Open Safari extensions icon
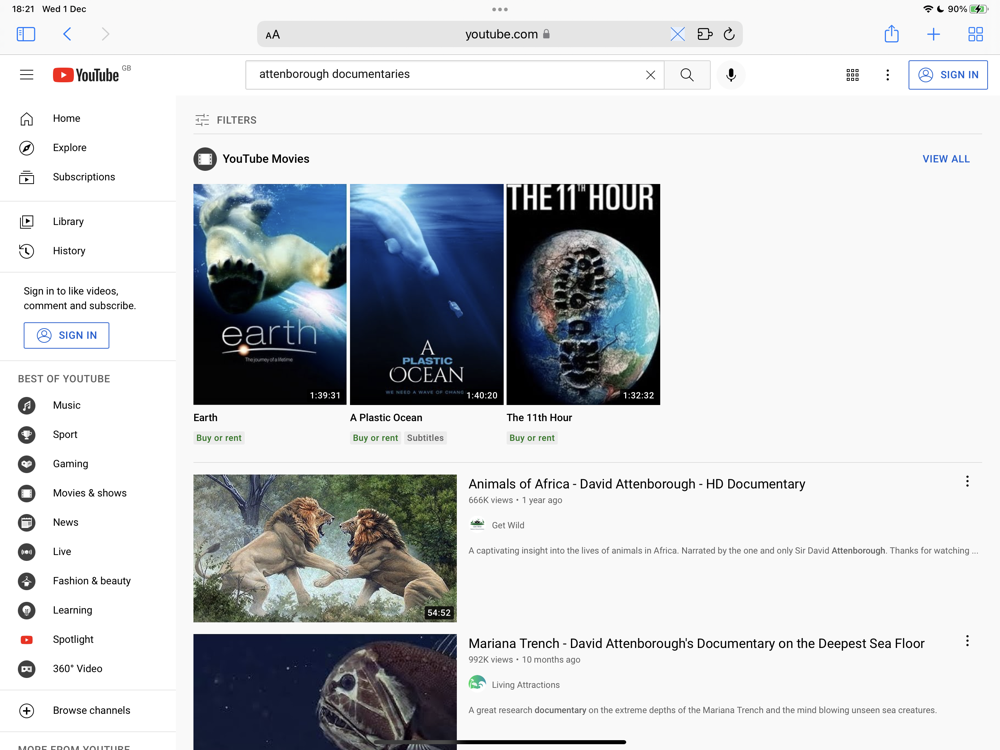 705,34
